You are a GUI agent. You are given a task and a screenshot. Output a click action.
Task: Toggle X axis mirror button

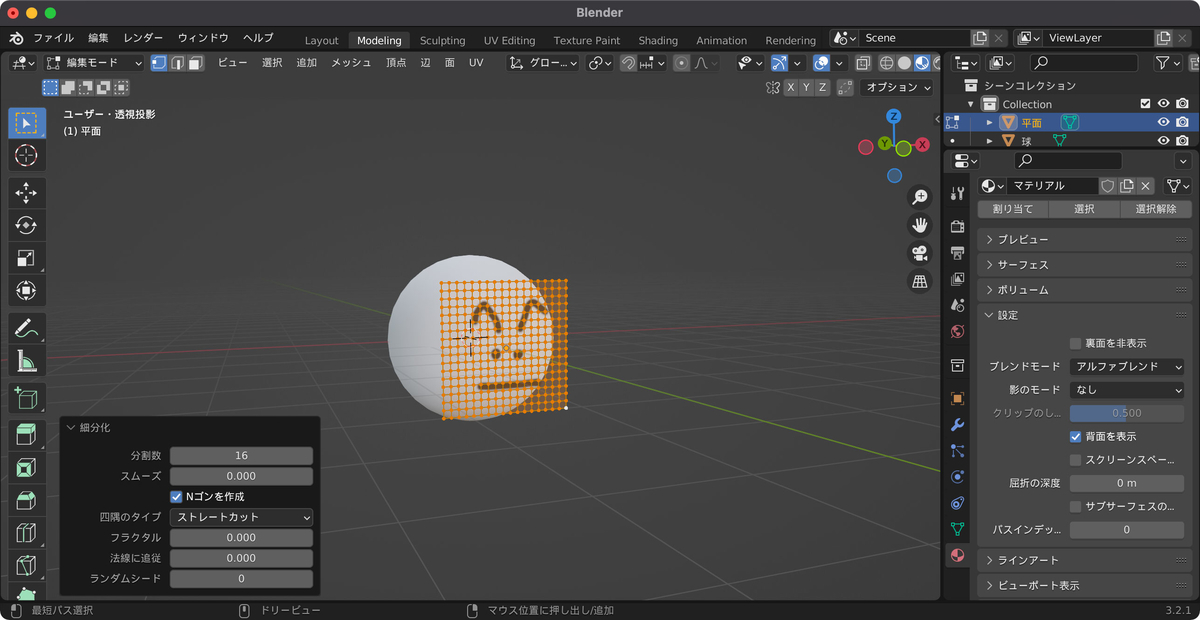point(790,87)
